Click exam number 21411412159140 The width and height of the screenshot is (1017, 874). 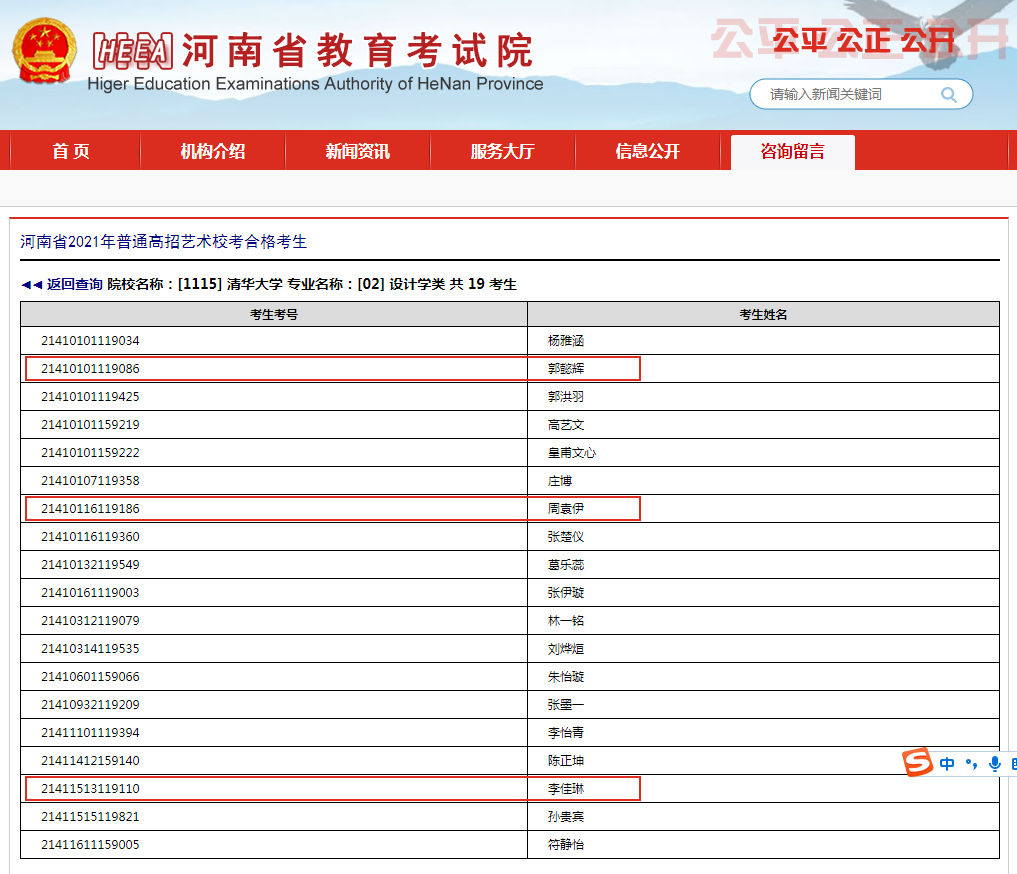tap(90, 760)
